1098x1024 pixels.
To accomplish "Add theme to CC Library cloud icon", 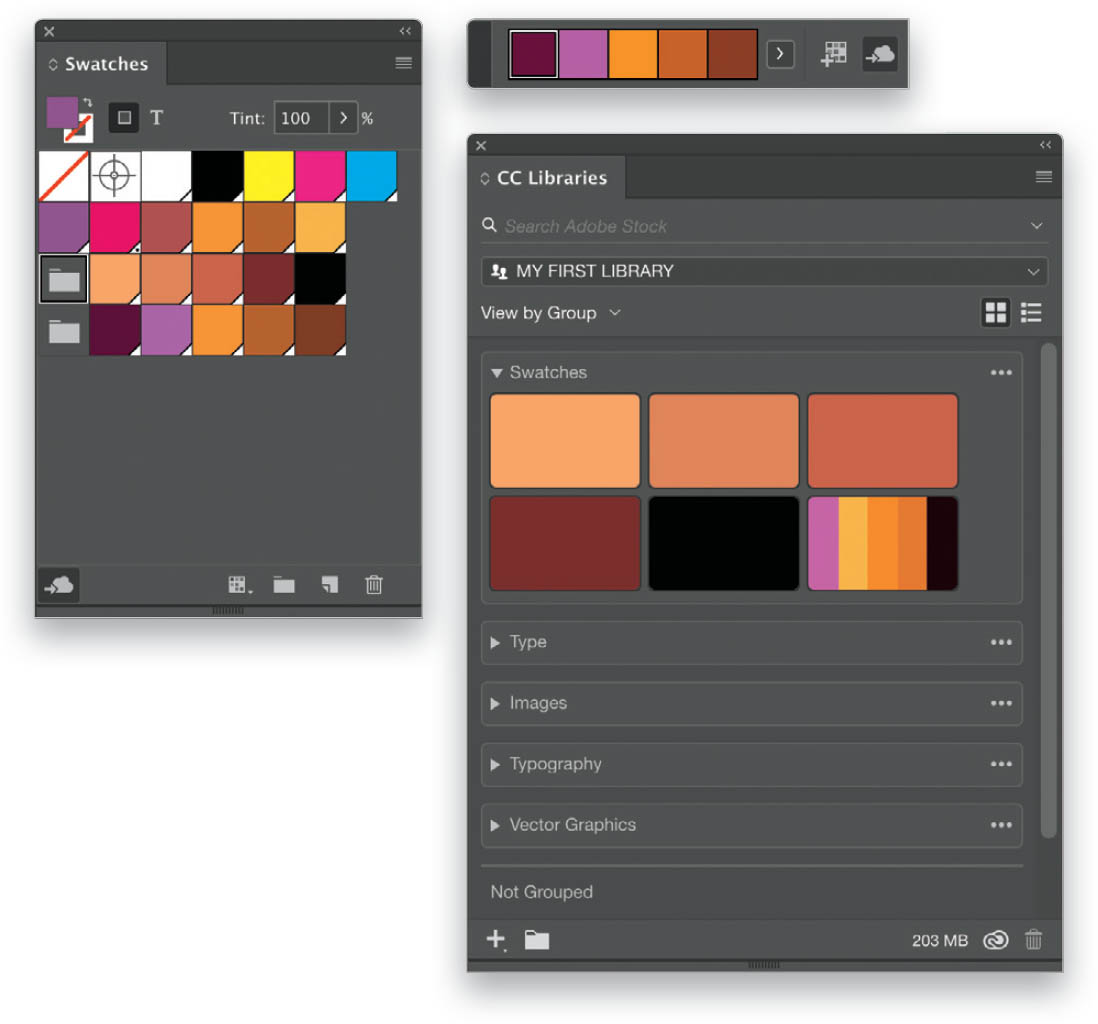I will [x=880, y=54].
